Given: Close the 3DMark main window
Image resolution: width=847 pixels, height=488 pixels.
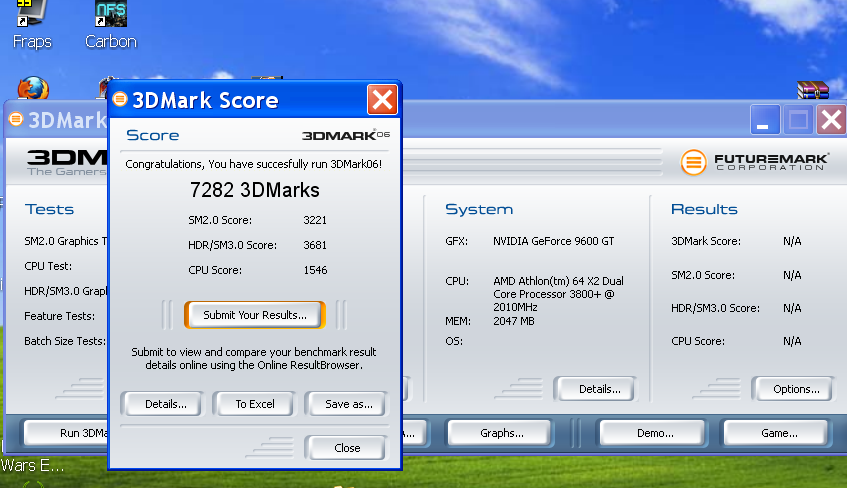Looking at the screenshot, I should [831, 119].
